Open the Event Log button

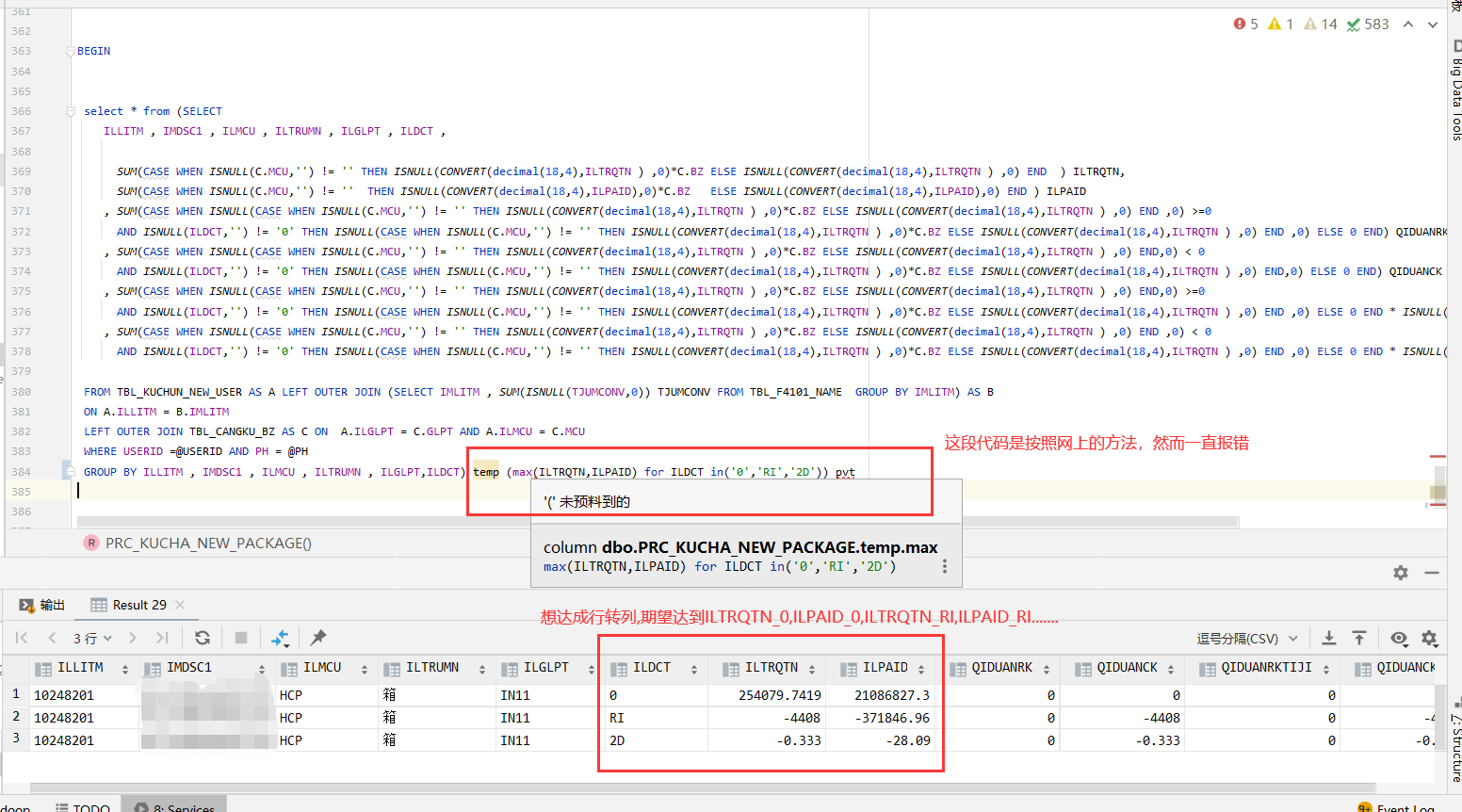pyautogui.click(x=1396, y=807)
